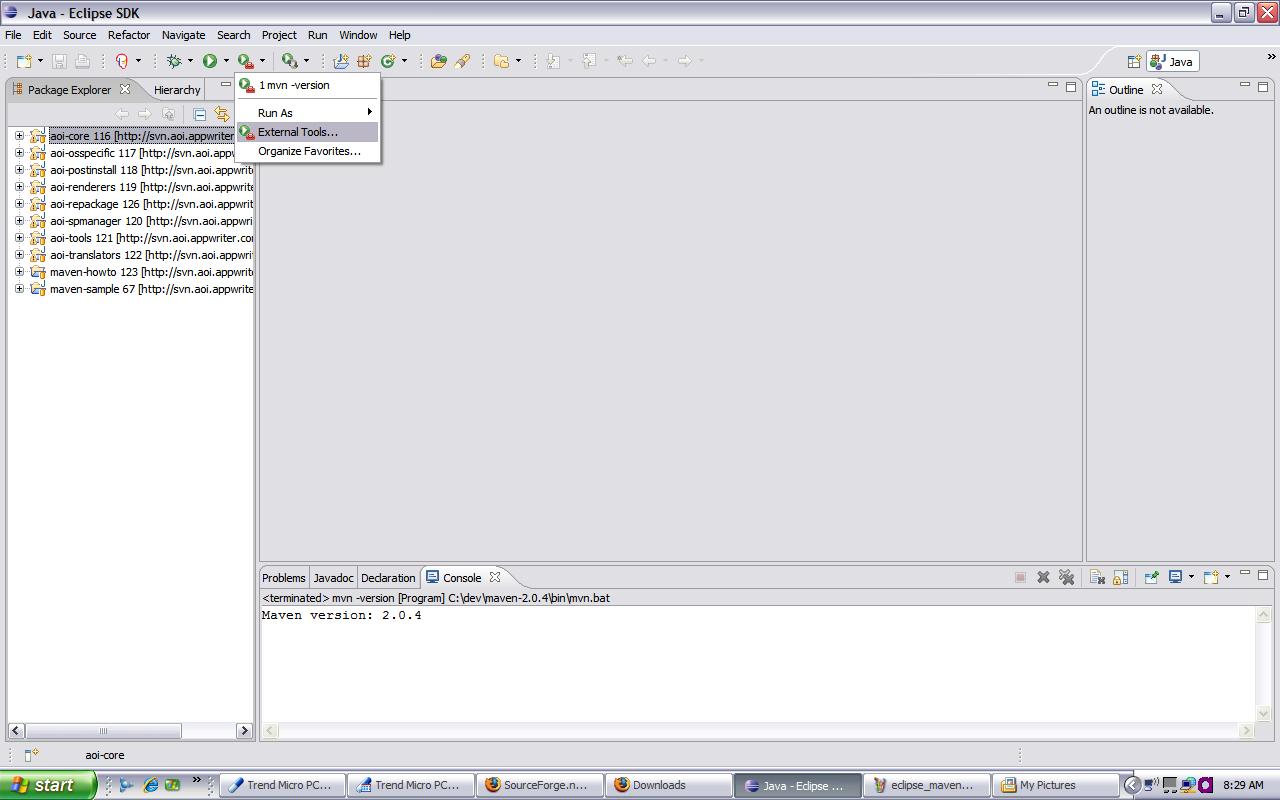Click Package Explorer horizontal scrollbar right arrow
This screenshot has width=1280, height=800.
point(244,731)
